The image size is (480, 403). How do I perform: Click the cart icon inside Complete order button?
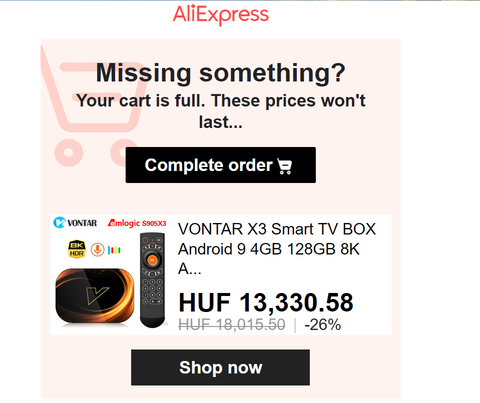click(x=285, y=166)
